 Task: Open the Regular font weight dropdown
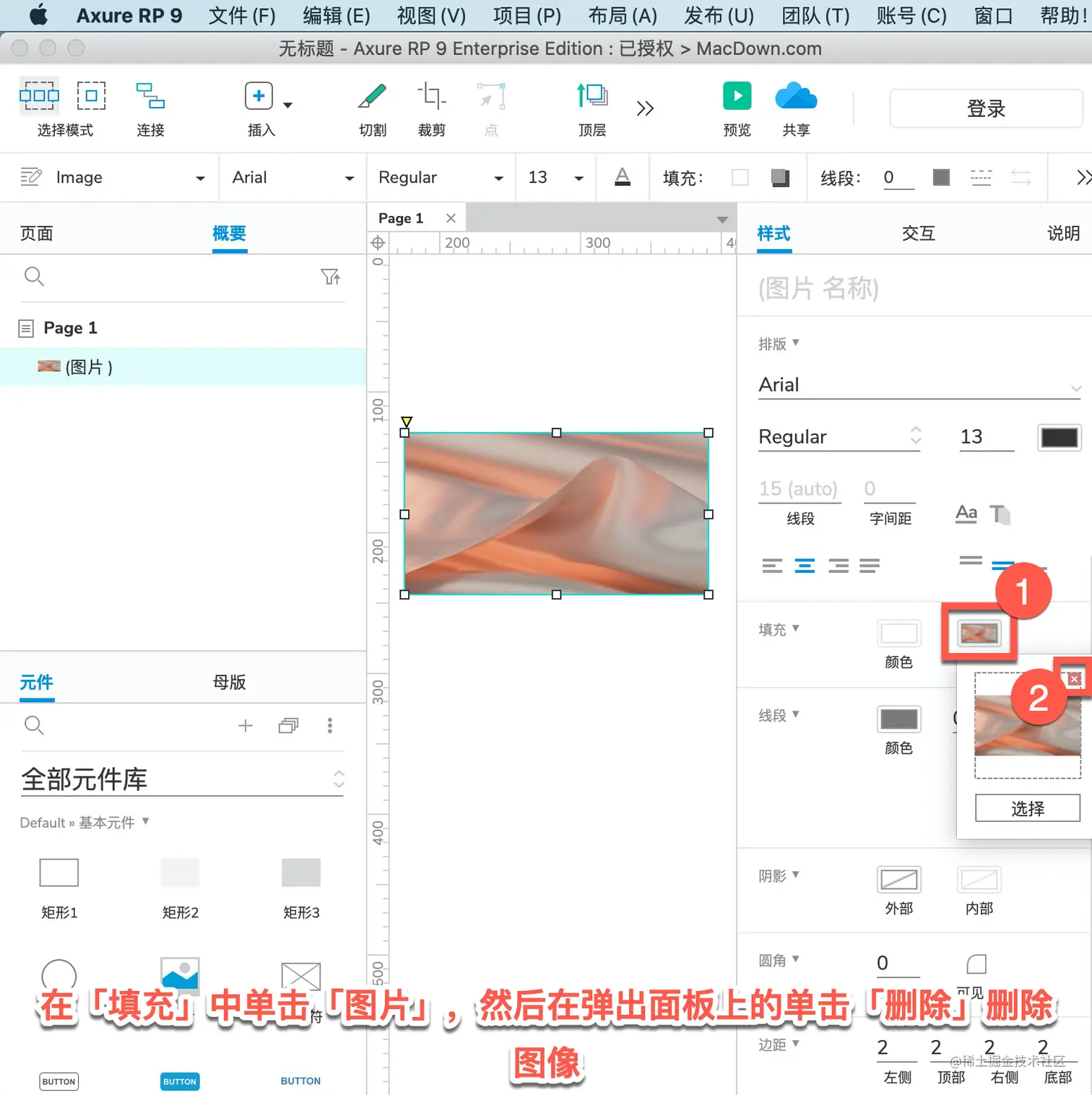[x=498, y=178]
